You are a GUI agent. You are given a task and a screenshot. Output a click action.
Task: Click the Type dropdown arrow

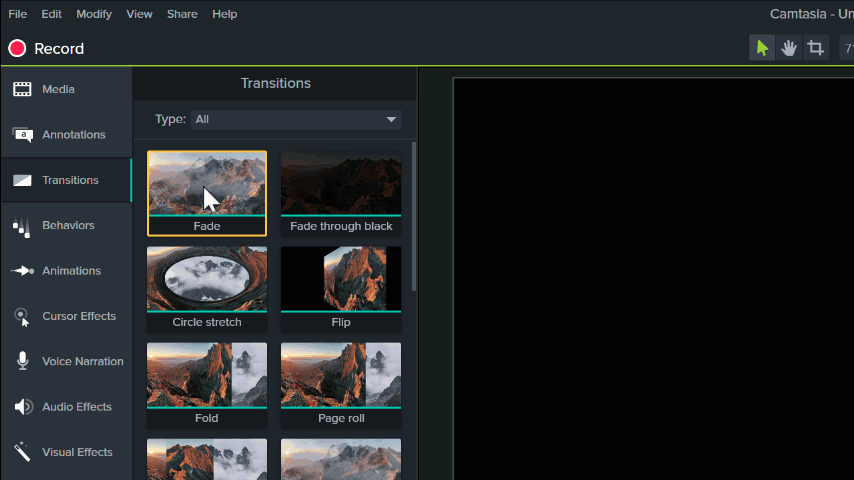(391, 119)
